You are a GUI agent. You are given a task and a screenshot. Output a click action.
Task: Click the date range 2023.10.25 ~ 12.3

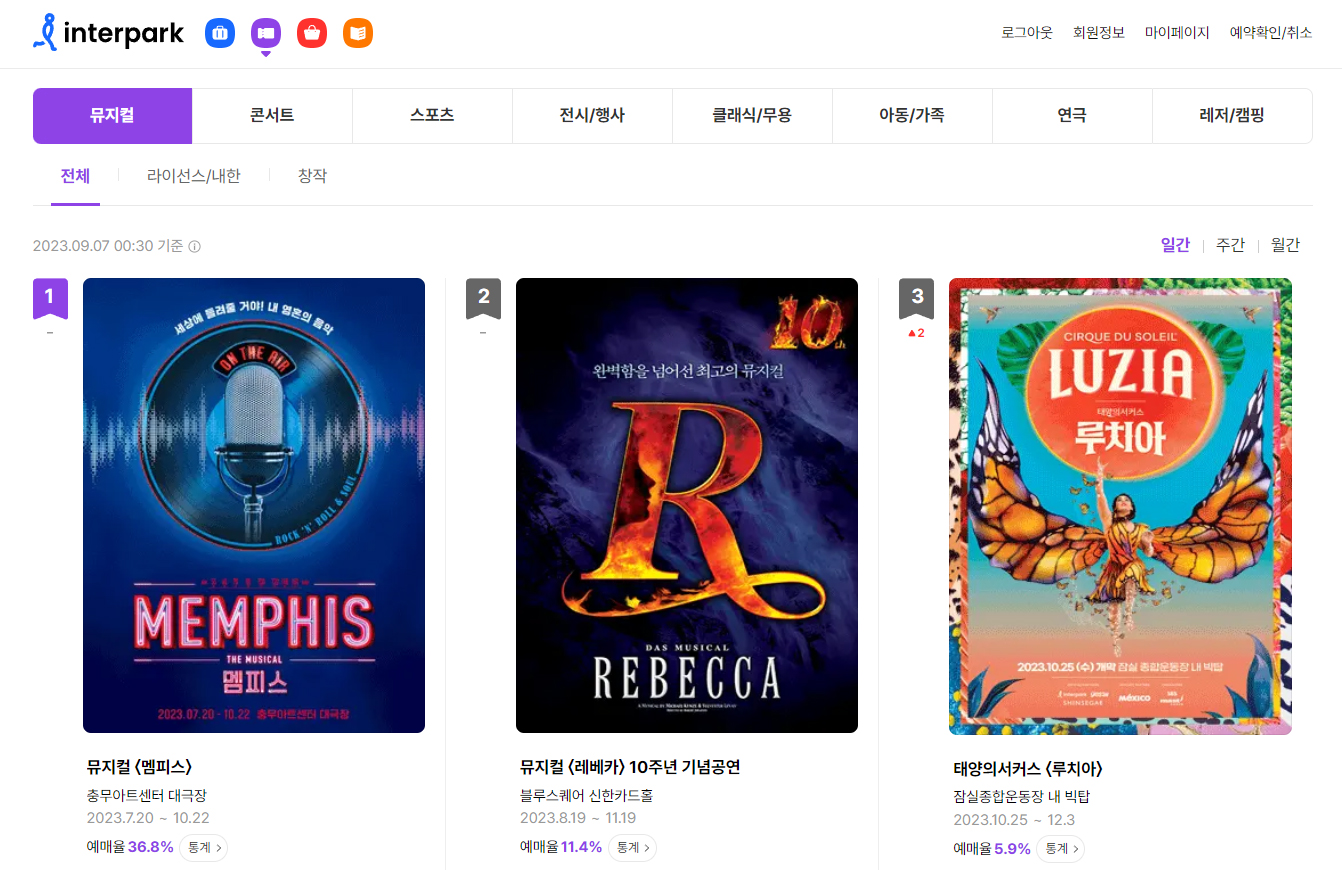coord(1014,820)
